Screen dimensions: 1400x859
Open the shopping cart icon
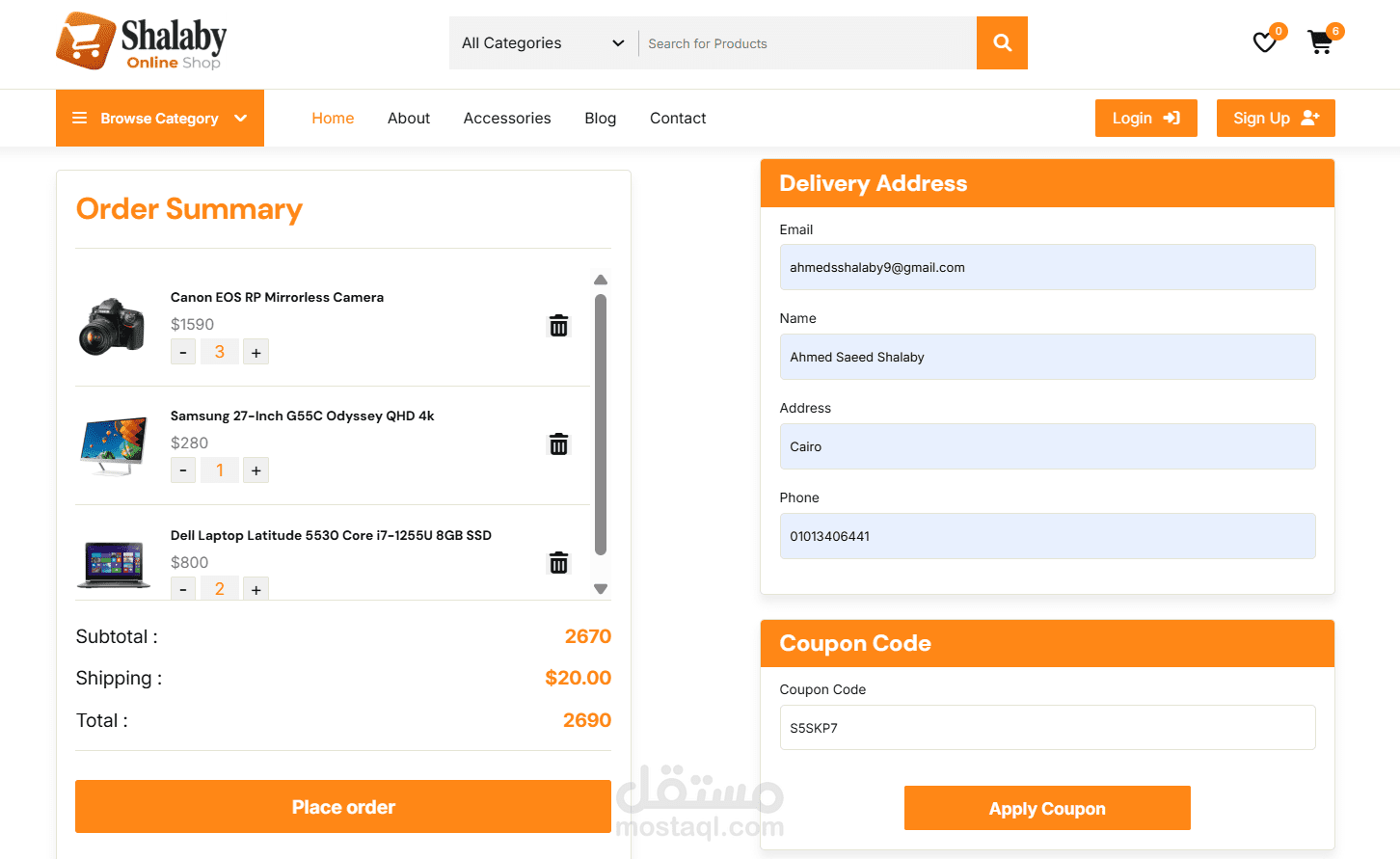coord(1320,42)
